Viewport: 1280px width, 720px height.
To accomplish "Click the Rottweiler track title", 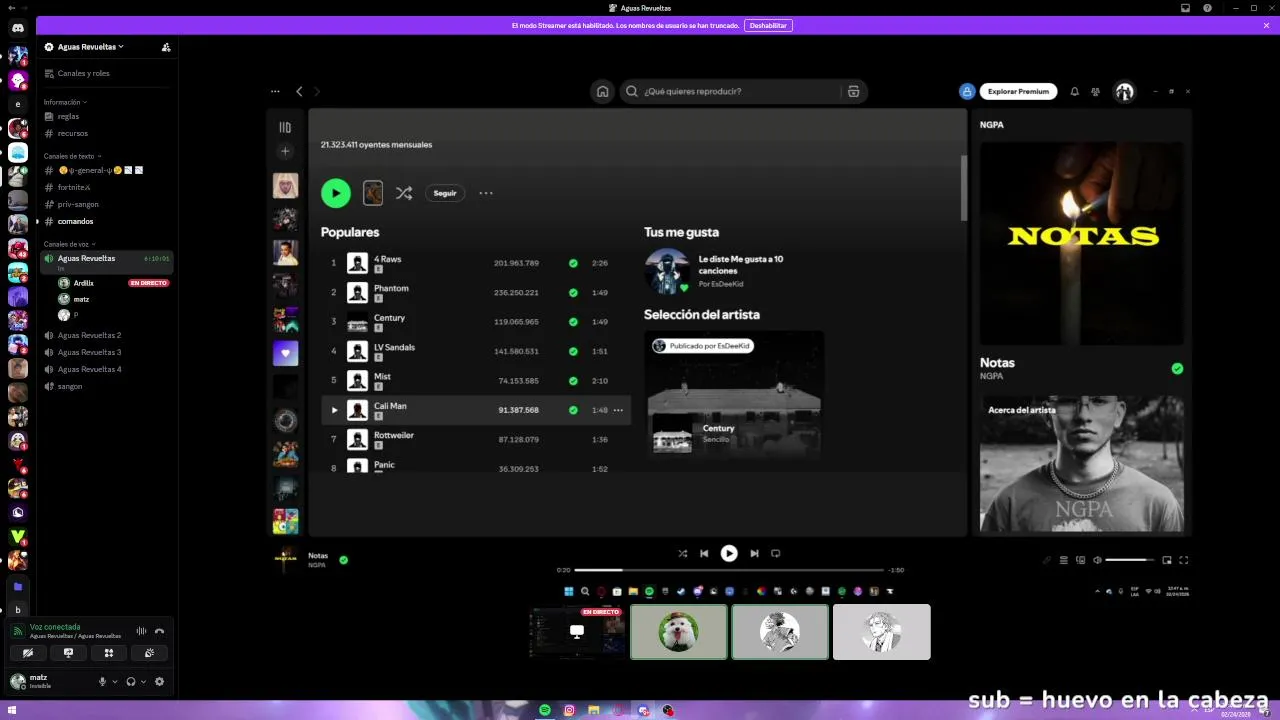I will [x=394, y=435].
